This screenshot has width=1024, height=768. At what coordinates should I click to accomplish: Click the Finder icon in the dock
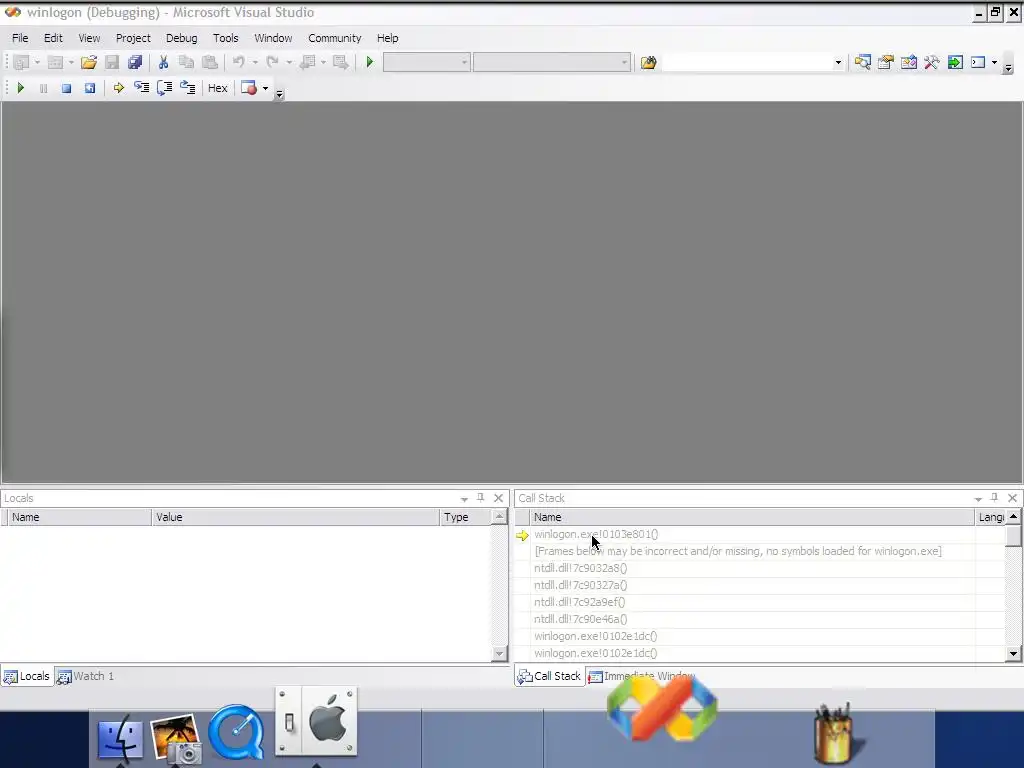pyautogui.click(x=120, y=738)
